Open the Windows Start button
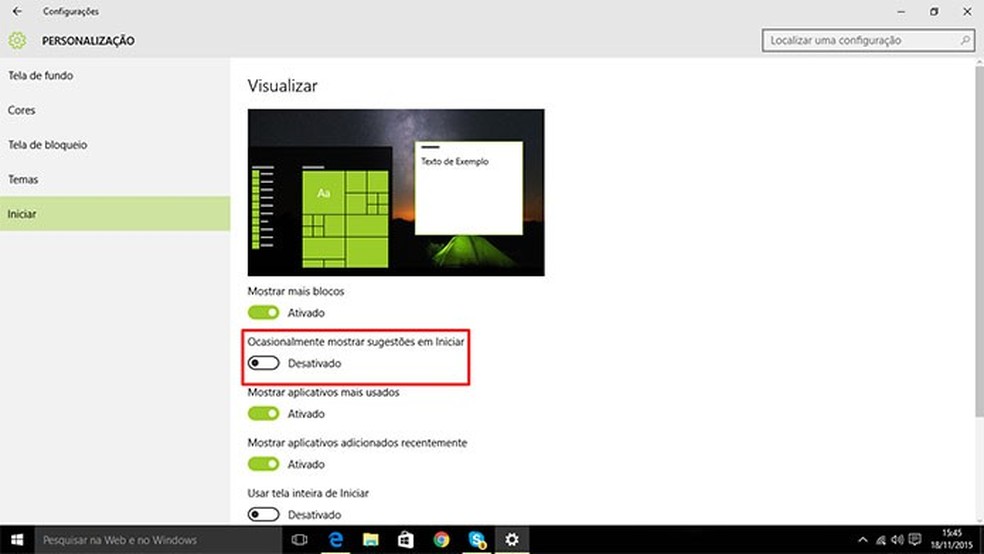Screen dimensions: 984x554 tap(17, 540)
